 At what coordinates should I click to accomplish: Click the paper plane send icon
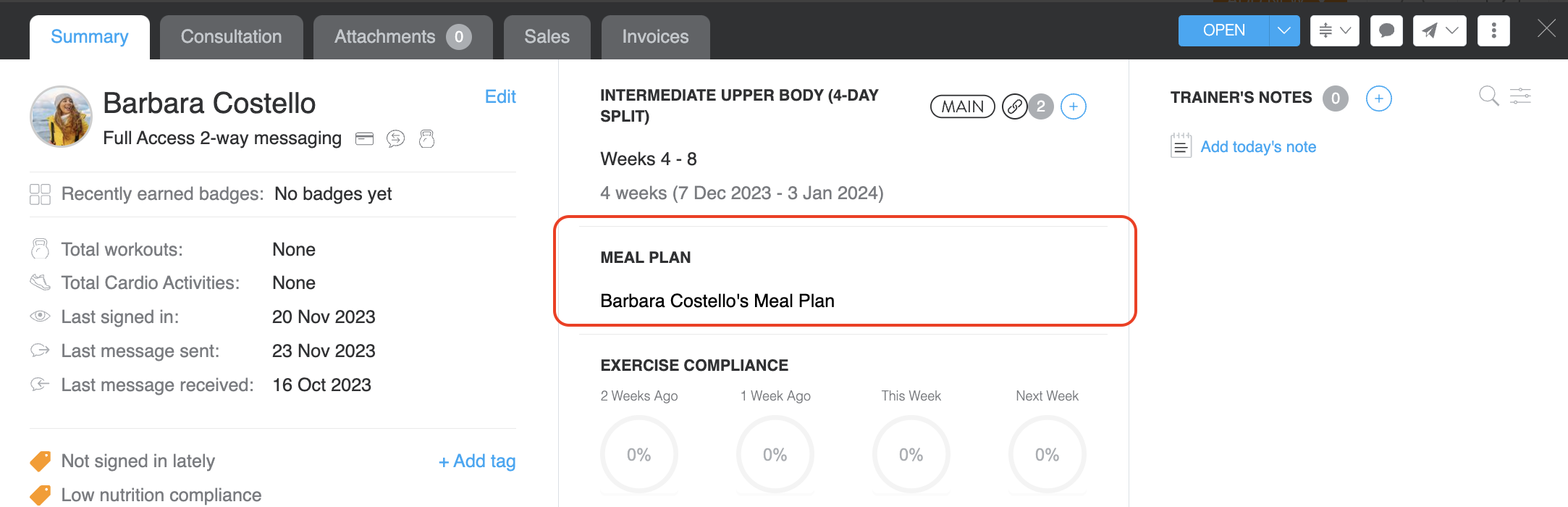click(x=1429, y=31)
